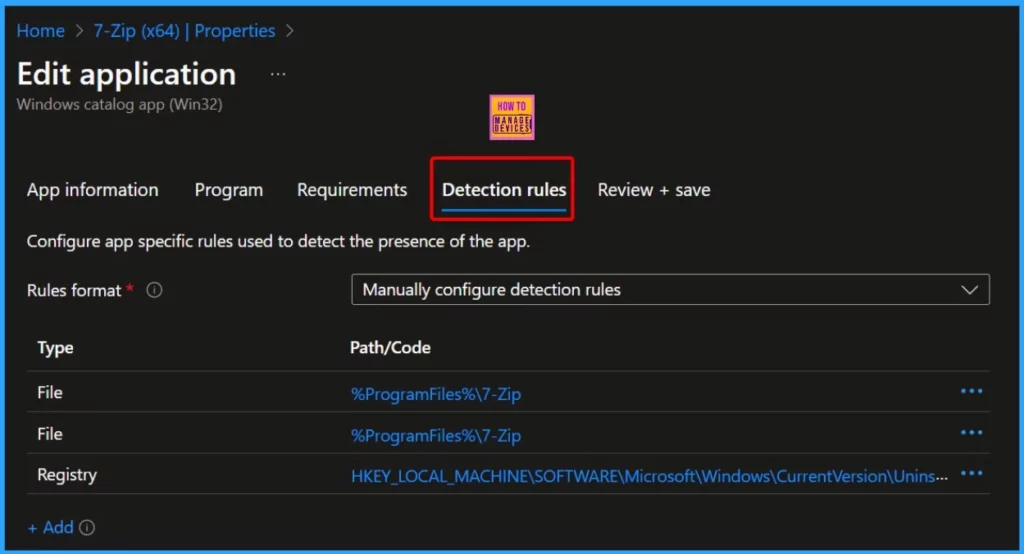The height and width of the screenshot is (554, 1024).
Task: Select the Type column header
Action: [56, 348]
